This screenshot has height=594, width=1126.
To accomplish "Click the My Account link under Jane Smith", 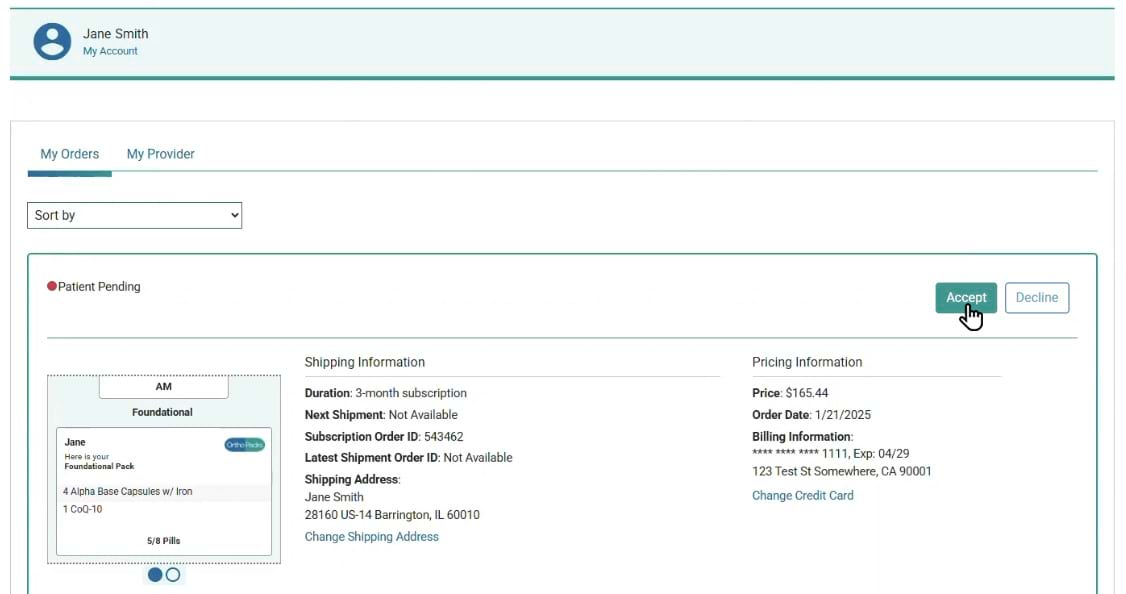I will pos(110,51).
